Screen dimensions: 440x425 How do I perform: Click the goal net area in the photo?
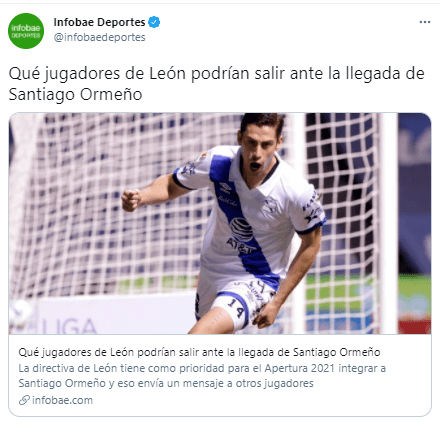click(100, 207)
